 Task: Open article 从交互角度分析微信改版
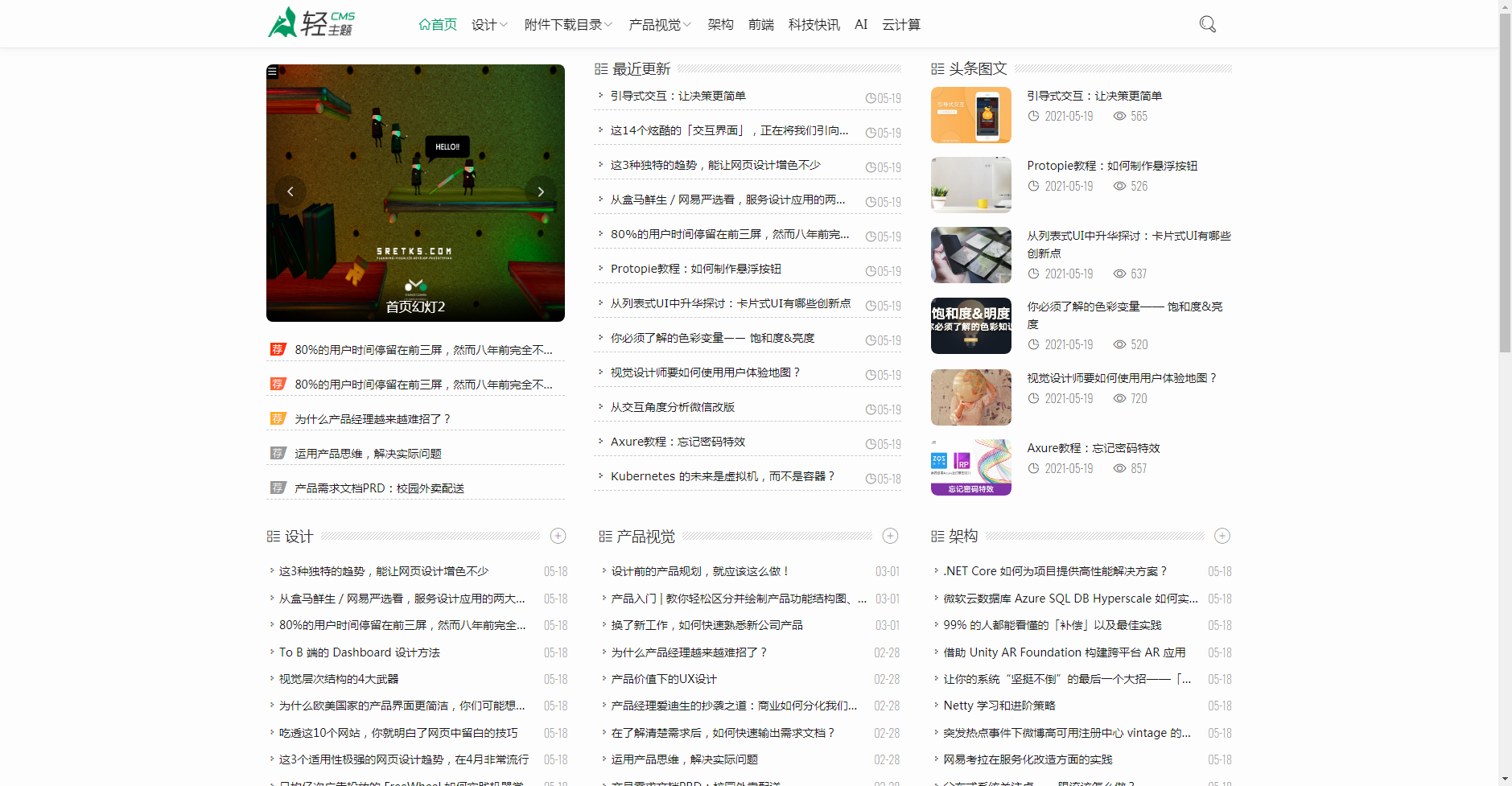click(x=673, y=407)
